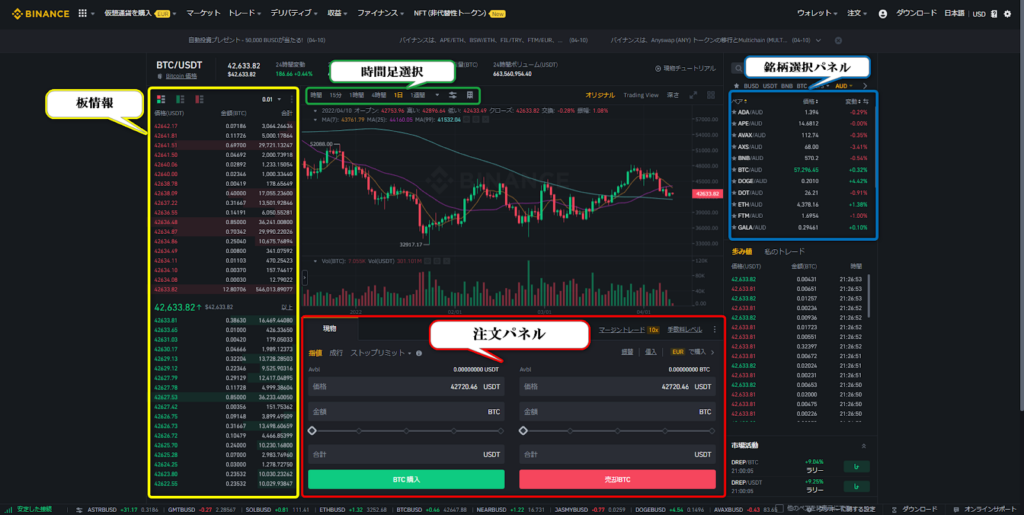Favorite the GALA/AUD pair star

[734, 227]
